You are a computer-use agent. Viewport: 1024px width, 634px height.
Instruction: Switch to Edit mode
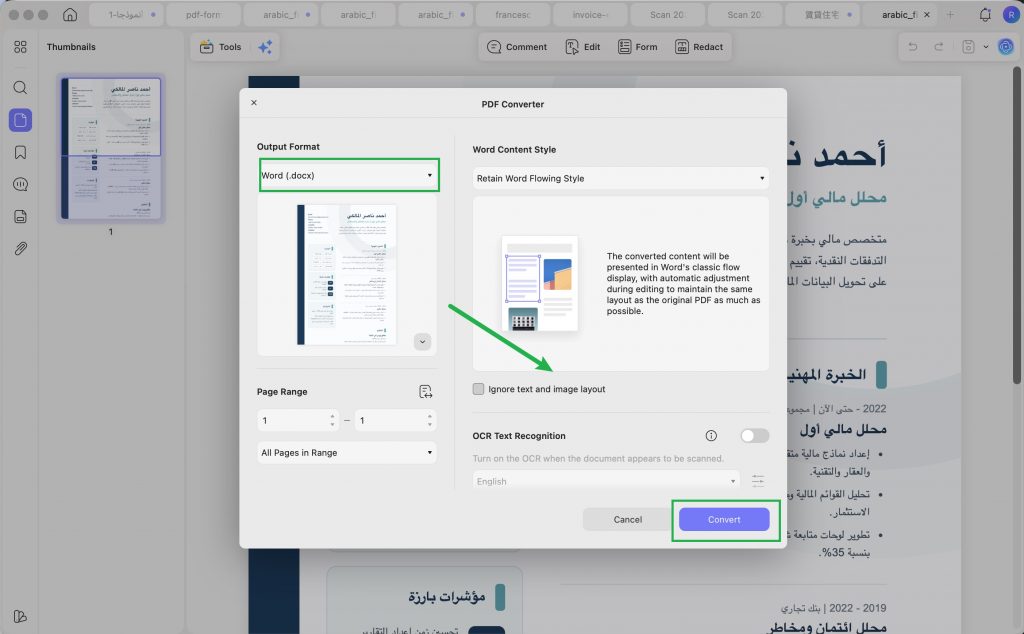(583, 47)
